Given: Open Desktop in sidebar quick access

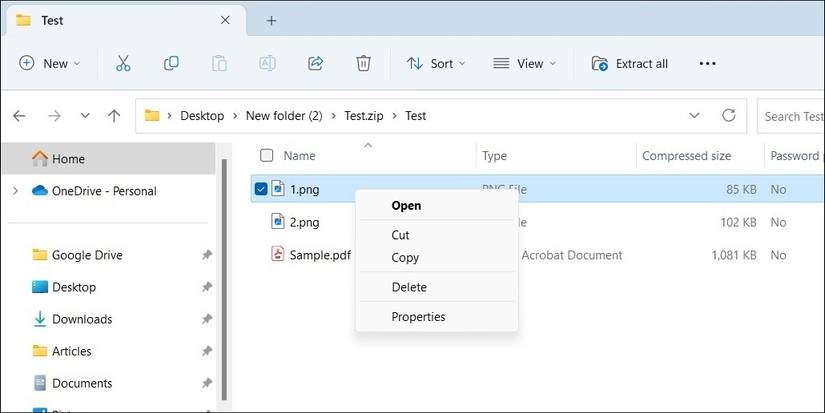Looking at the screenshot, I should coord(74,287).
